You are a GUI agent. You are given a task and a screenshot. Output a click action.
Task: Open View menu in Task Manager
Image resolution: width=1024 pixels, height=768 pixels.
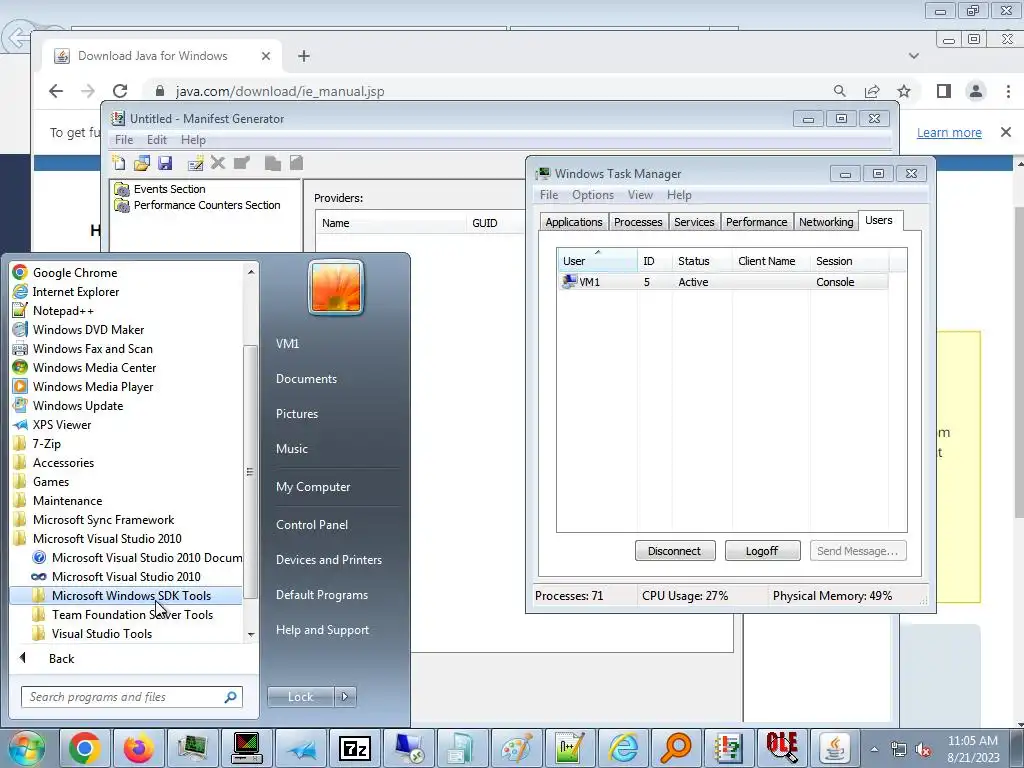tap(640, 195)
